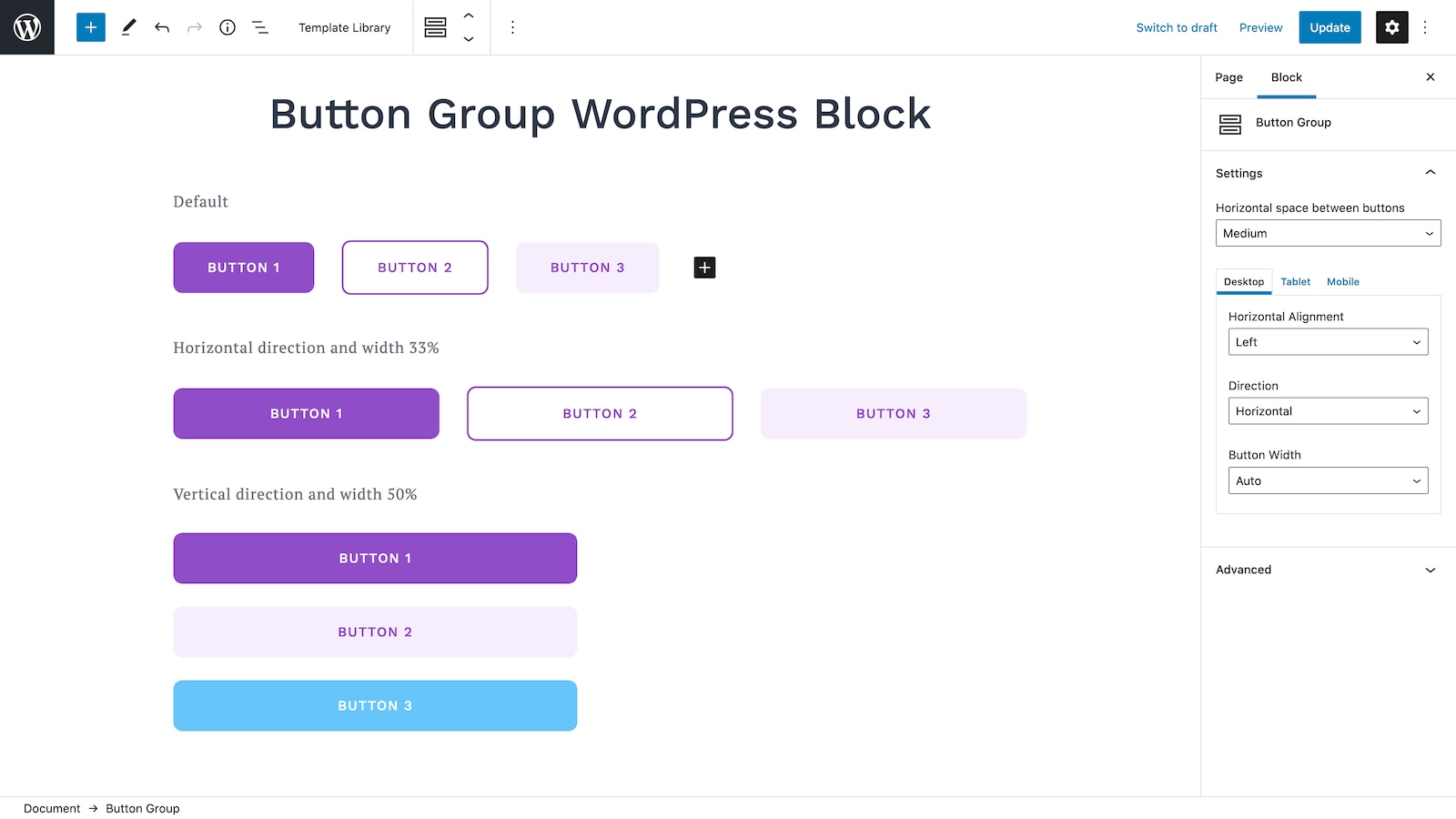Open the editor options menu at top right

click(x=1425, y=27)
